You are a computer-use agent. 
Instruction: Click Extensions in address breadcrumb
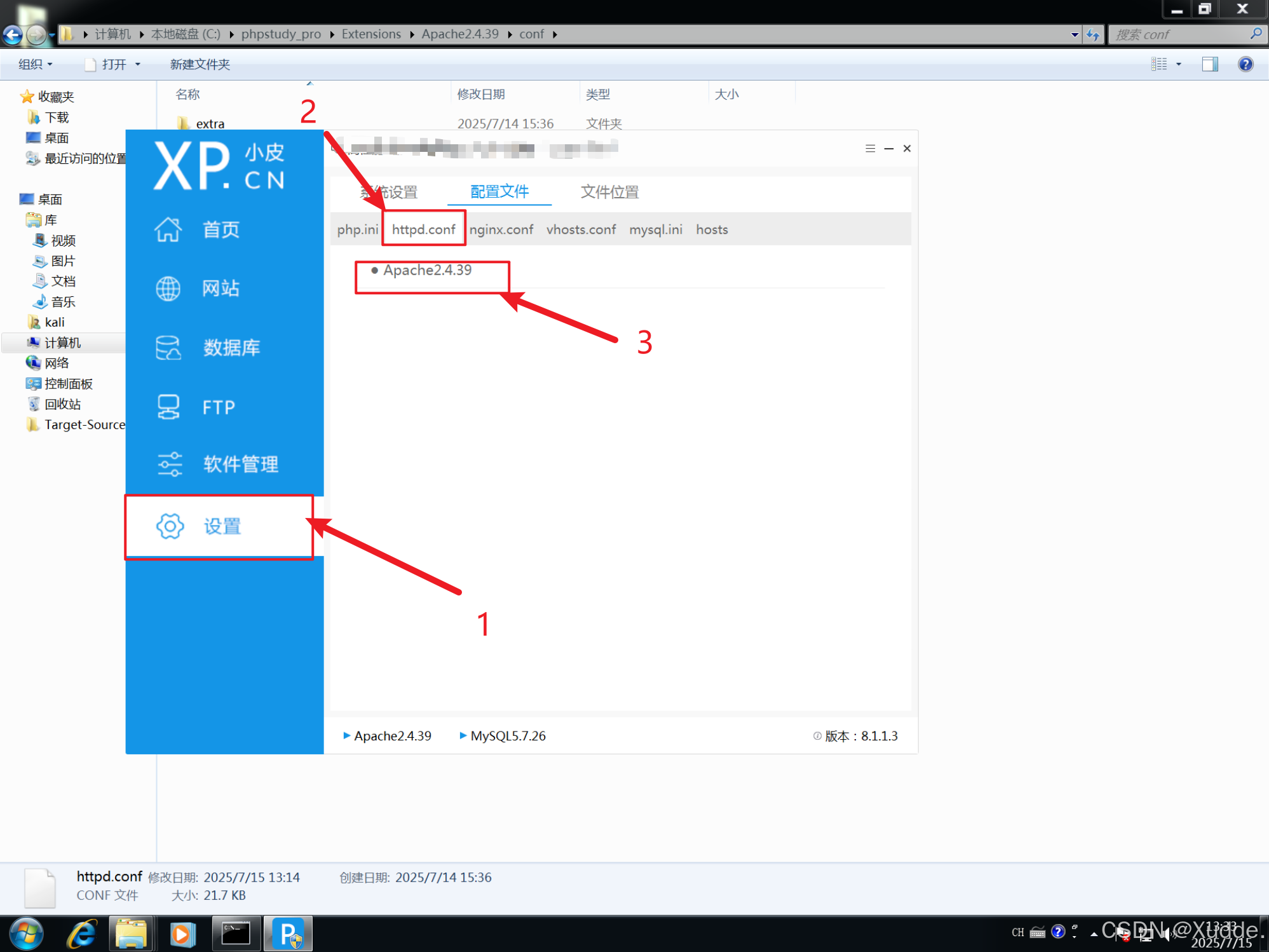[371, 34]
